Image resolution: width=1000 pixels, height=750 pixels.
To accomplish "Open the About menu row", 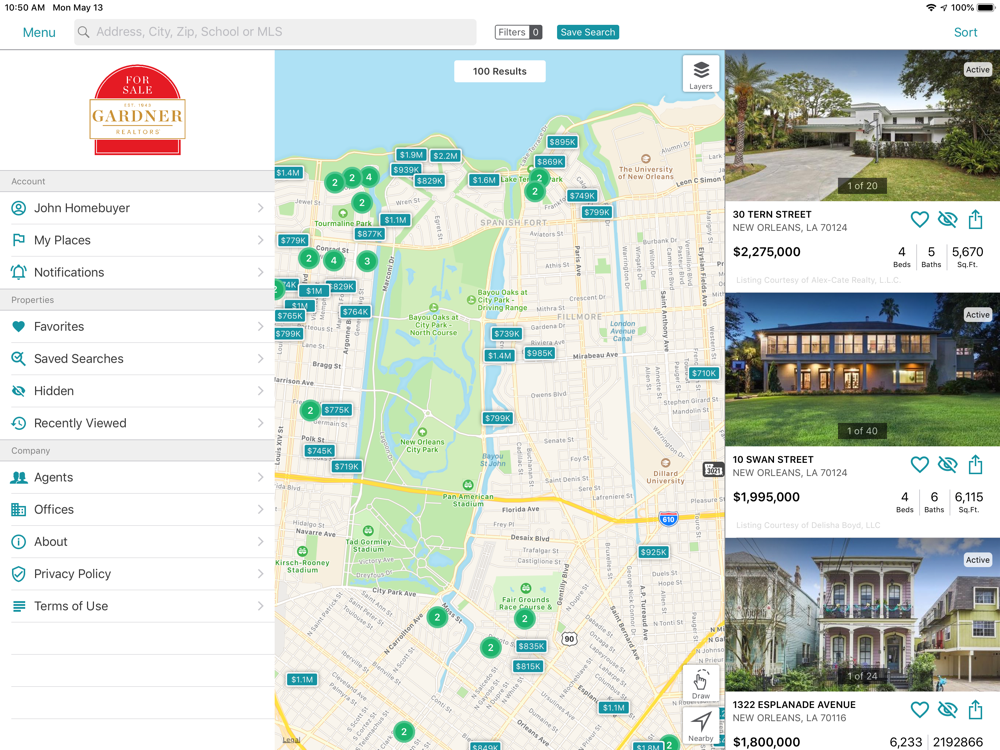I will click(x=137, y=541).
